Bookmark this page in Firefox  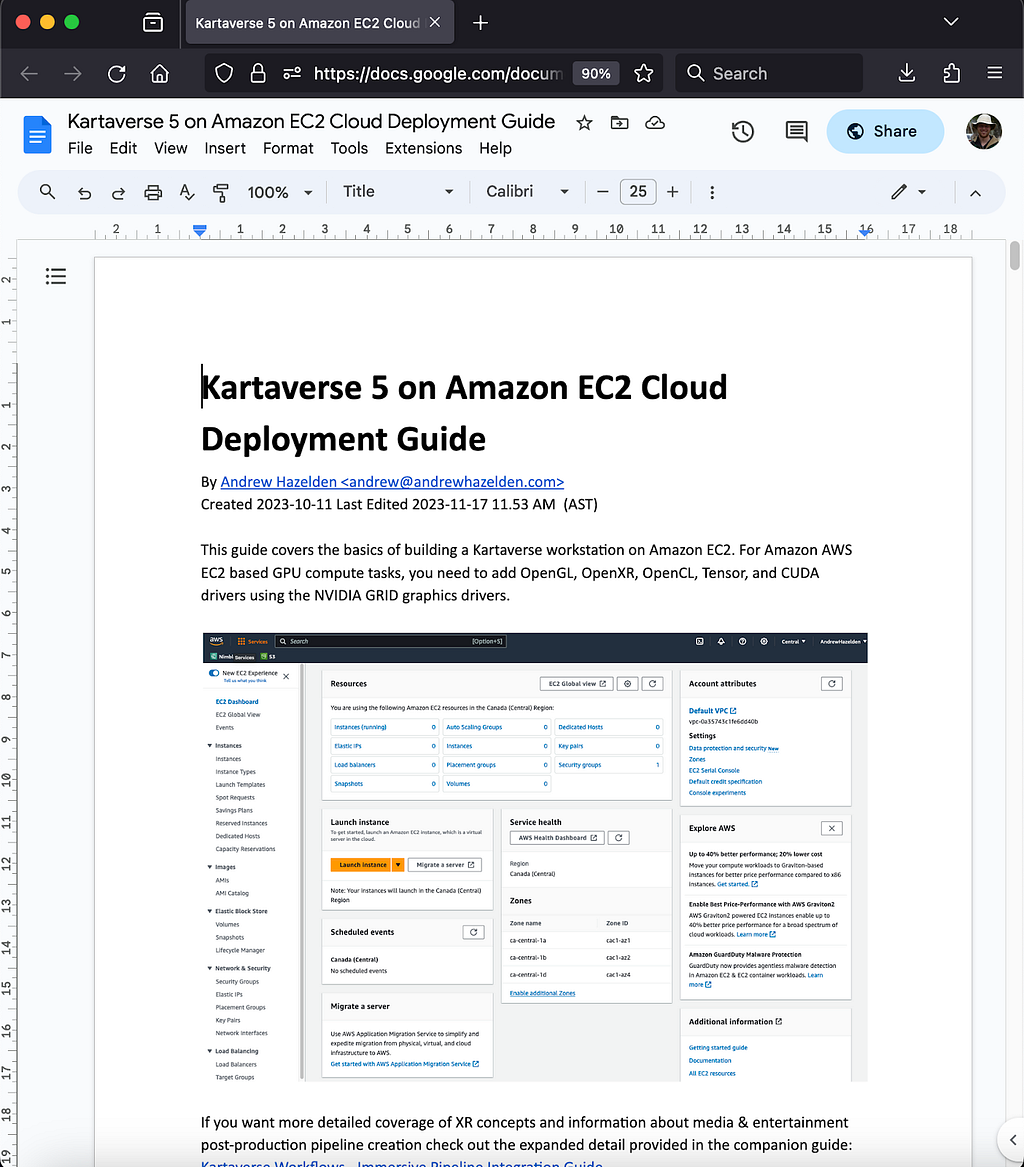click(x=644, y=73)
